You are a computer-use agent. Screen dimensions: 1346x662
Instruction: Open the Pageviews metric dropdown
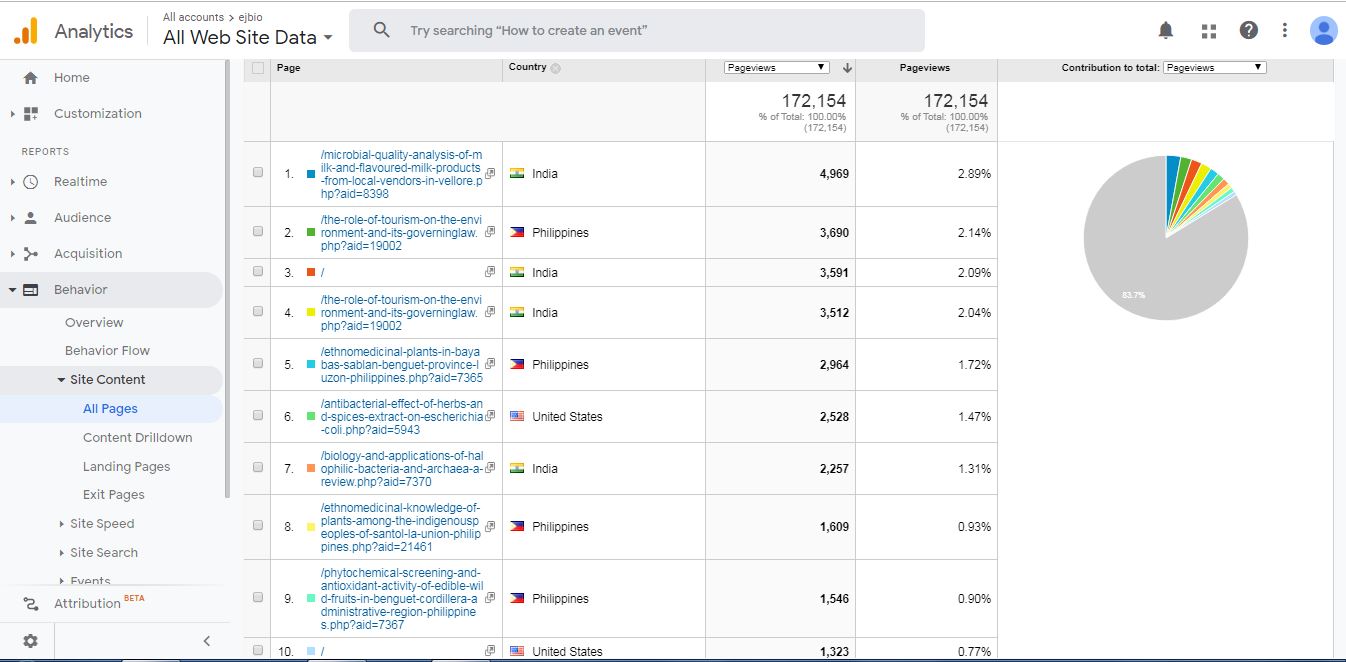click(777, 68)
